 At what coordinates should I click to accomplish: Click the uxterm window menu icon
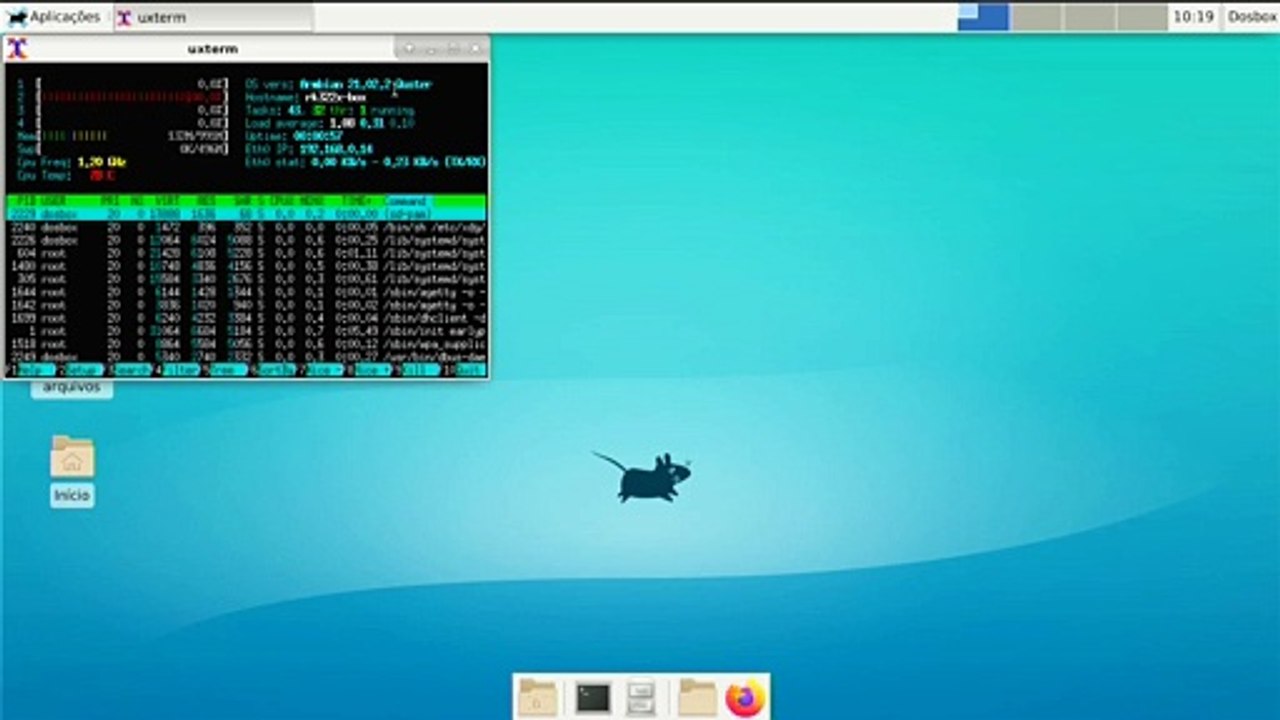point(17,48)
